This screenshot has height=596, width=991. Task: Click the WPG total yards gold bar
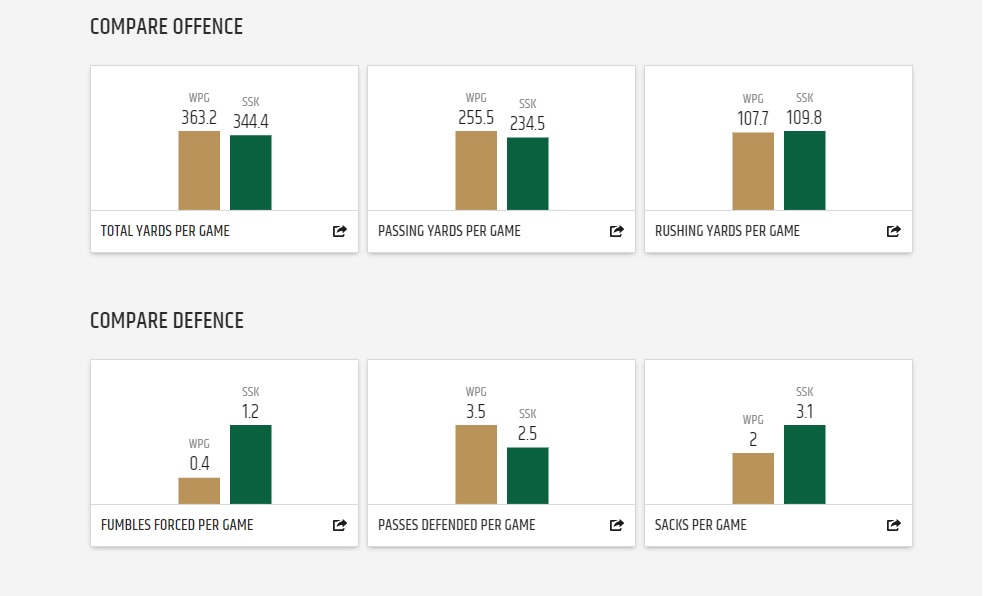pyautogui.click(x=199, y=170)
